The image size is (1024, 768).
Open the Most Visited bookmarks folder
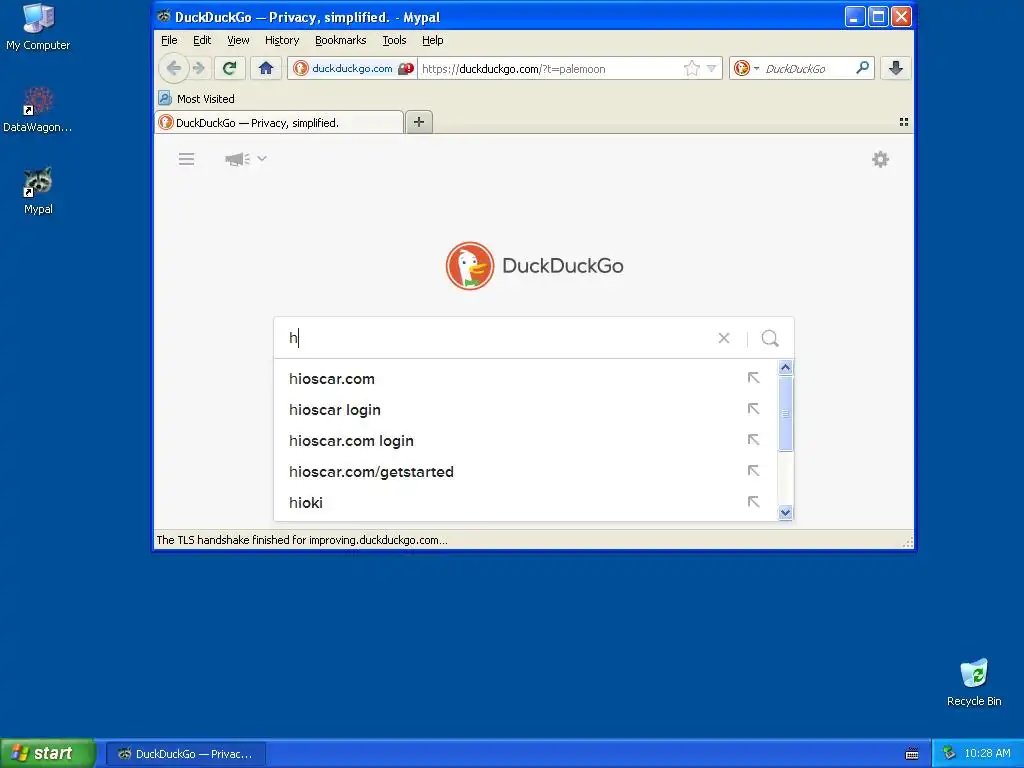[197, 99]
